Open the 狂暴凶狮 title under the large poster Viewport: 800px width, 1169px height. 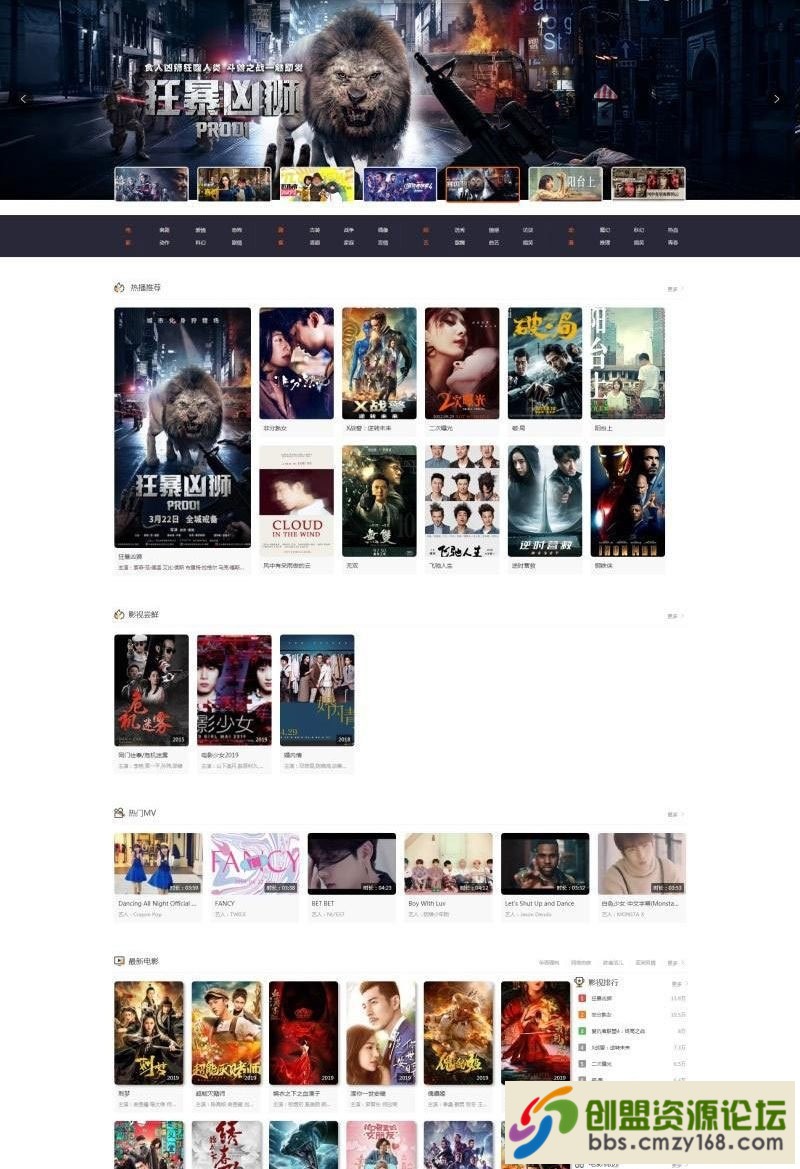[130, 556]
